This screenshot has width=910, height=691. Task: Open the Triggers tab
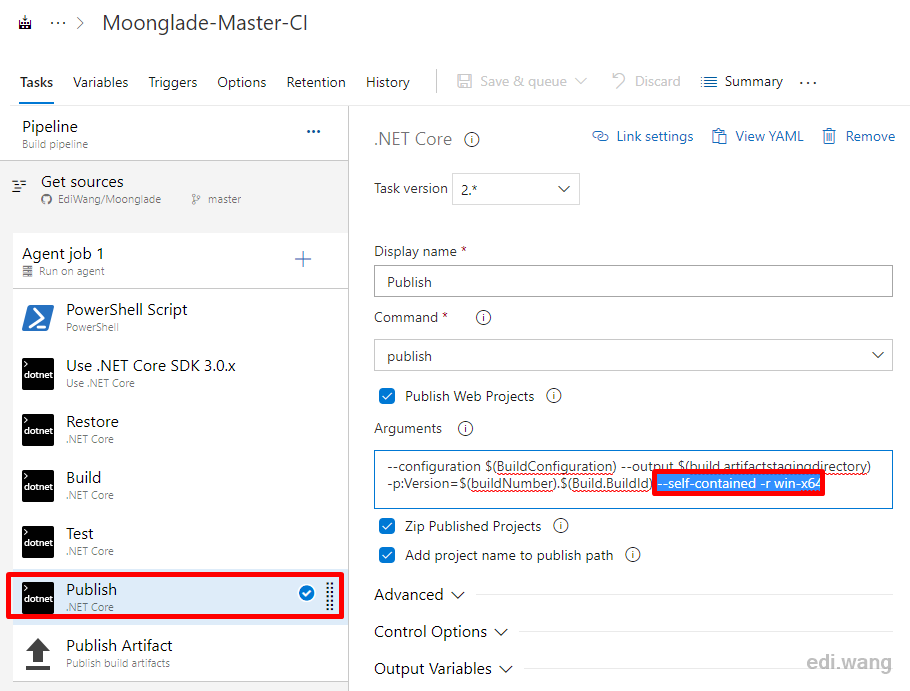click(x=173, y=82)
